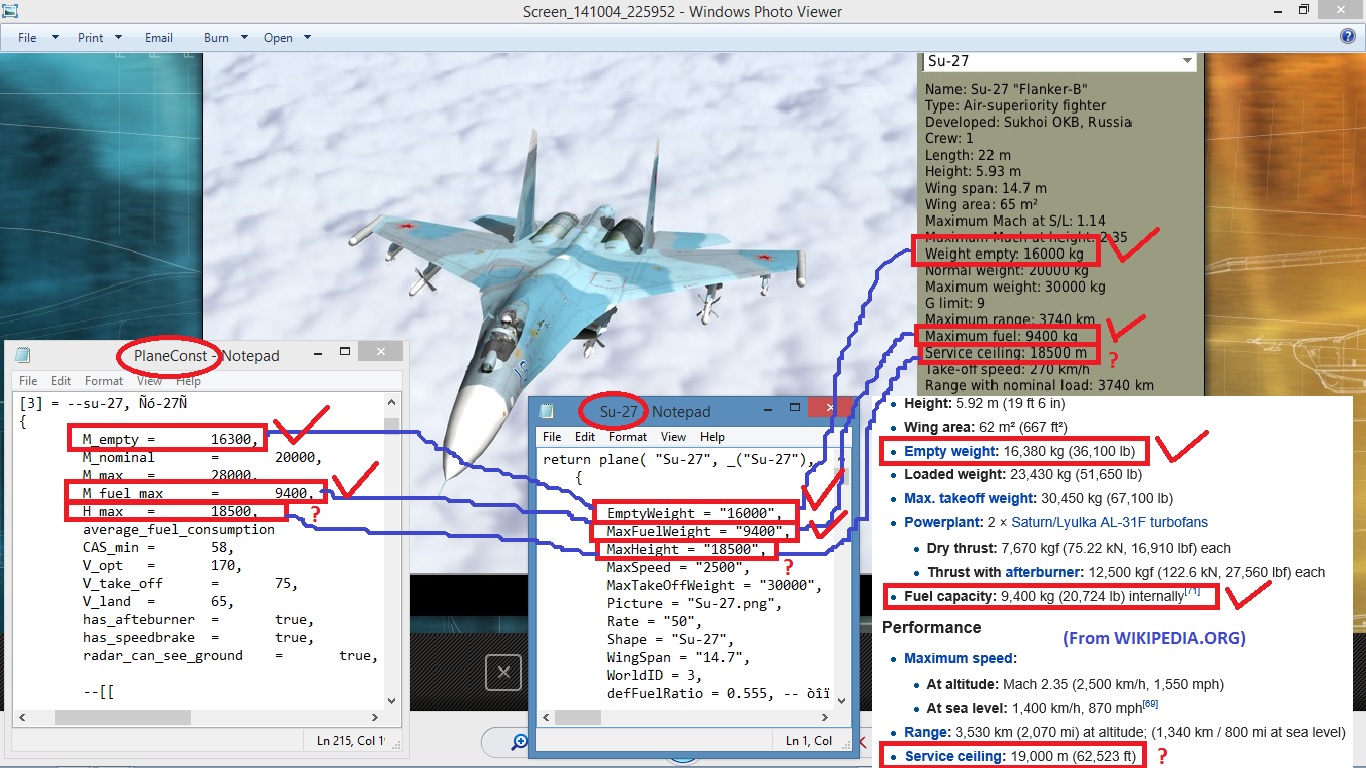This screenshot has width=1366, height=768.
Task: Open Format menu in PlaneConst Notepad
Action: point(104,380)
